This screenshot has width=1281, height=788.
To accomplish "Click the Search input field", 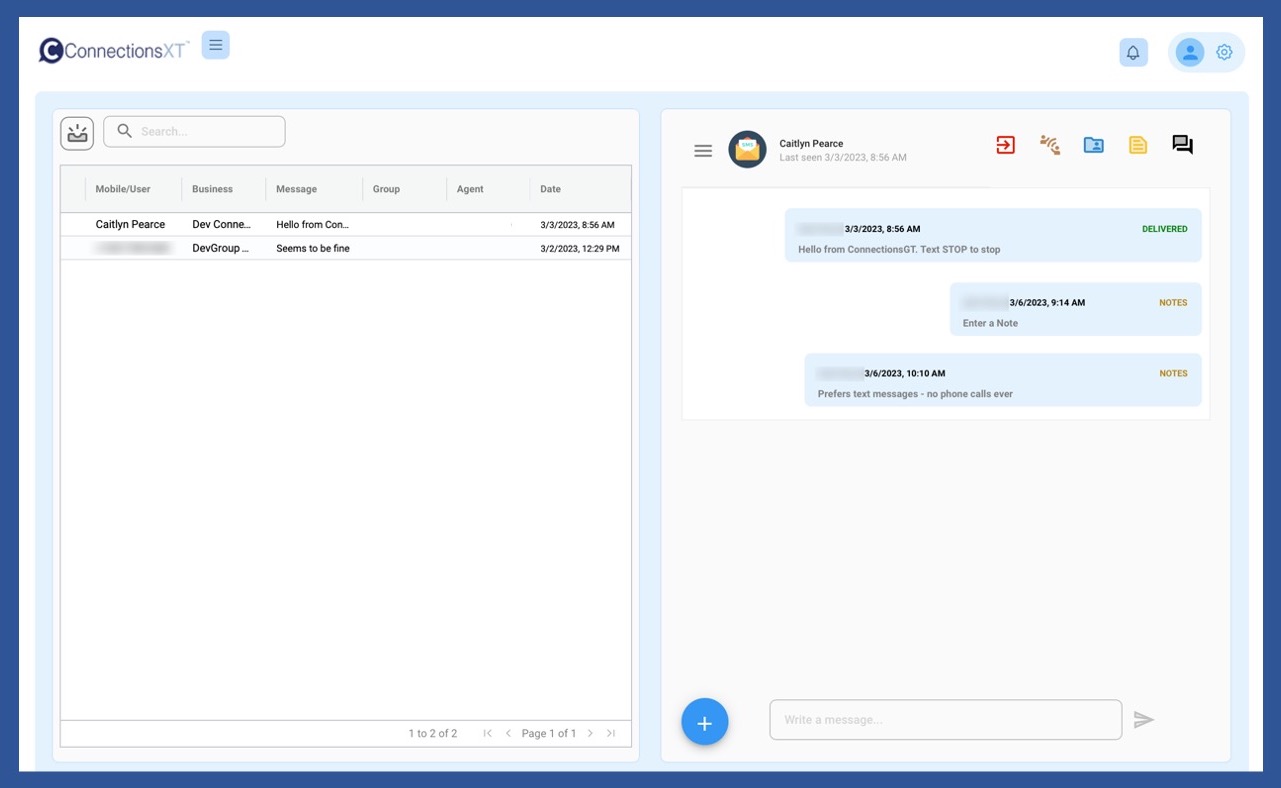I will (x=207, y=132).
